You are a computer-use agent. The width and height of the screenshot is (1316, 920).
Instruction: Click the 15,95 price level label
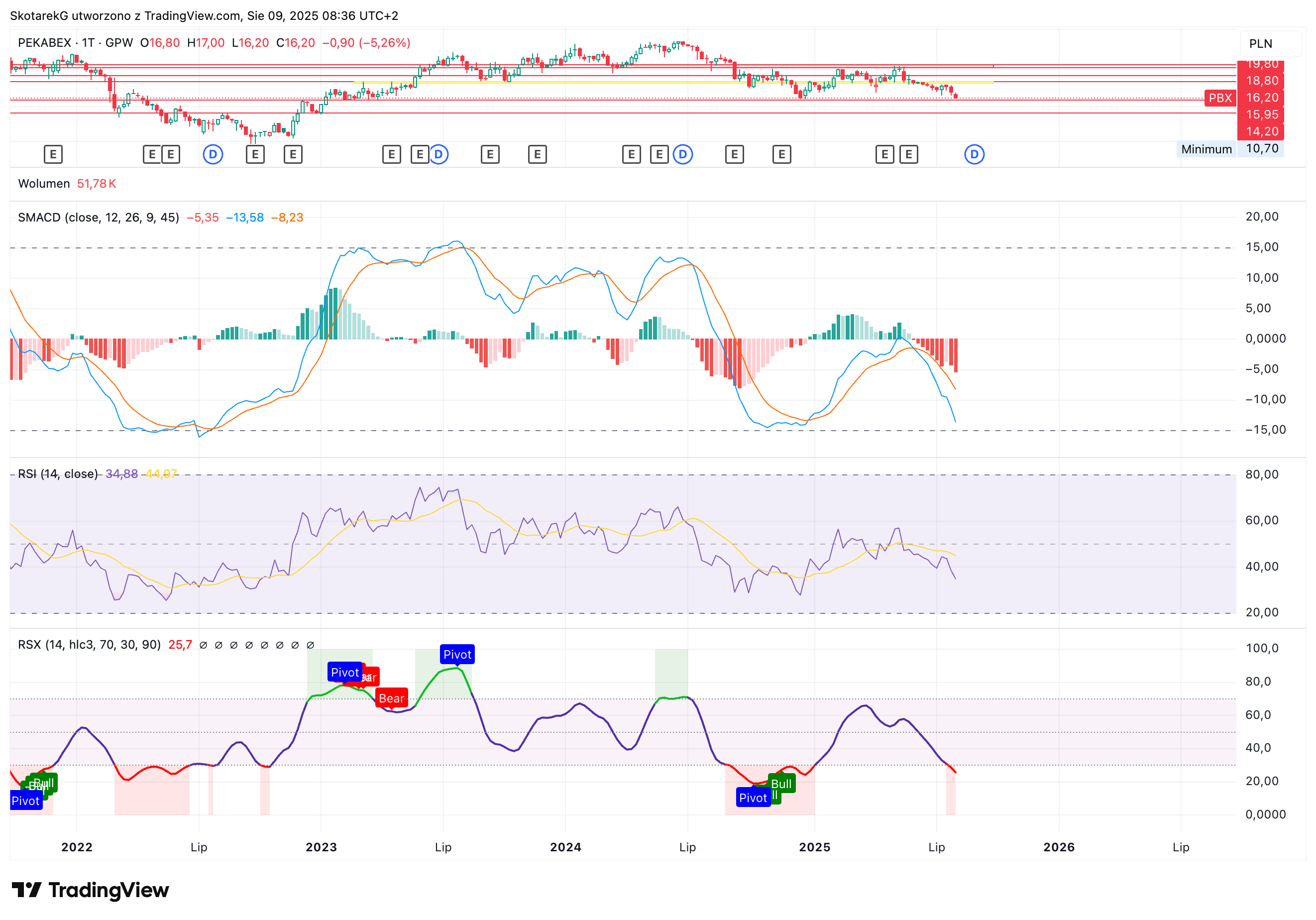pyautogui.click(x=1262, y=115)
